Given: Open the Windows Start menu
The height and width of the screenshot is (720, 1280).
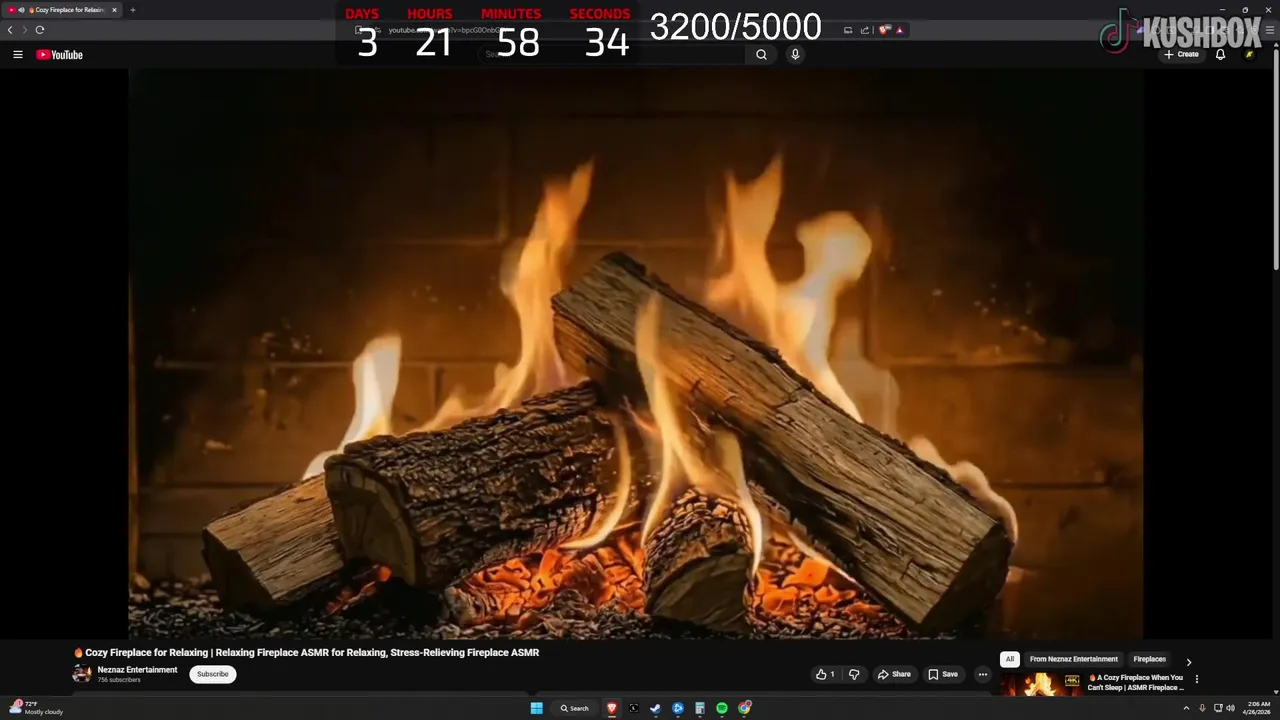Looking at the screenshot, I should [537, 708].
